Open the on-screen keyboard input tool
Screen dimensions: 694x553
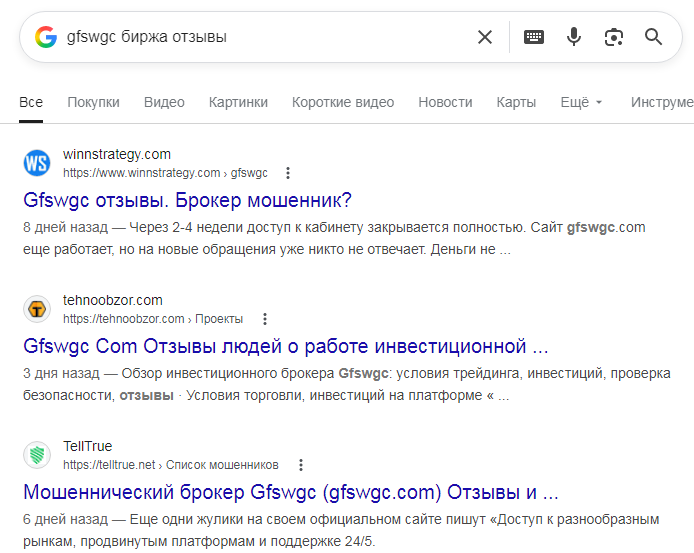(534, 37)
